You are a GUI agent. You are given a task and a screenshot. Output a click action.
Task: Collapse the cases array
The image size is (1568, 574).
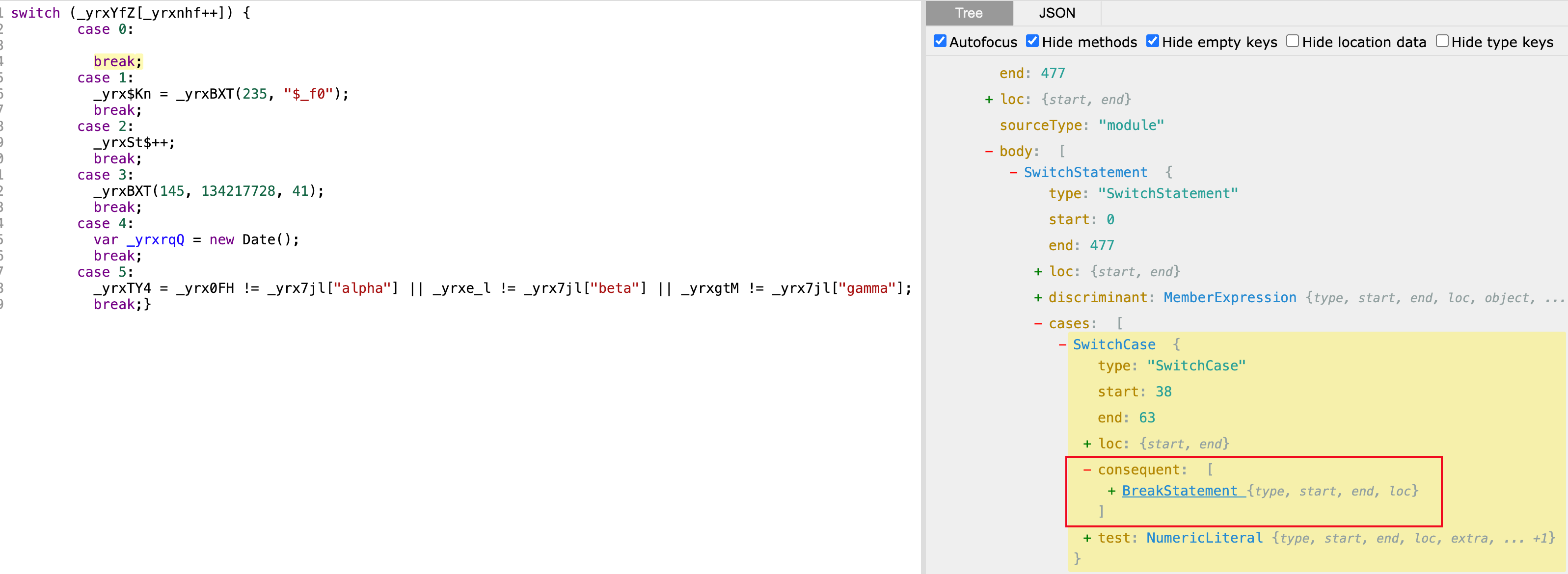1038,324
